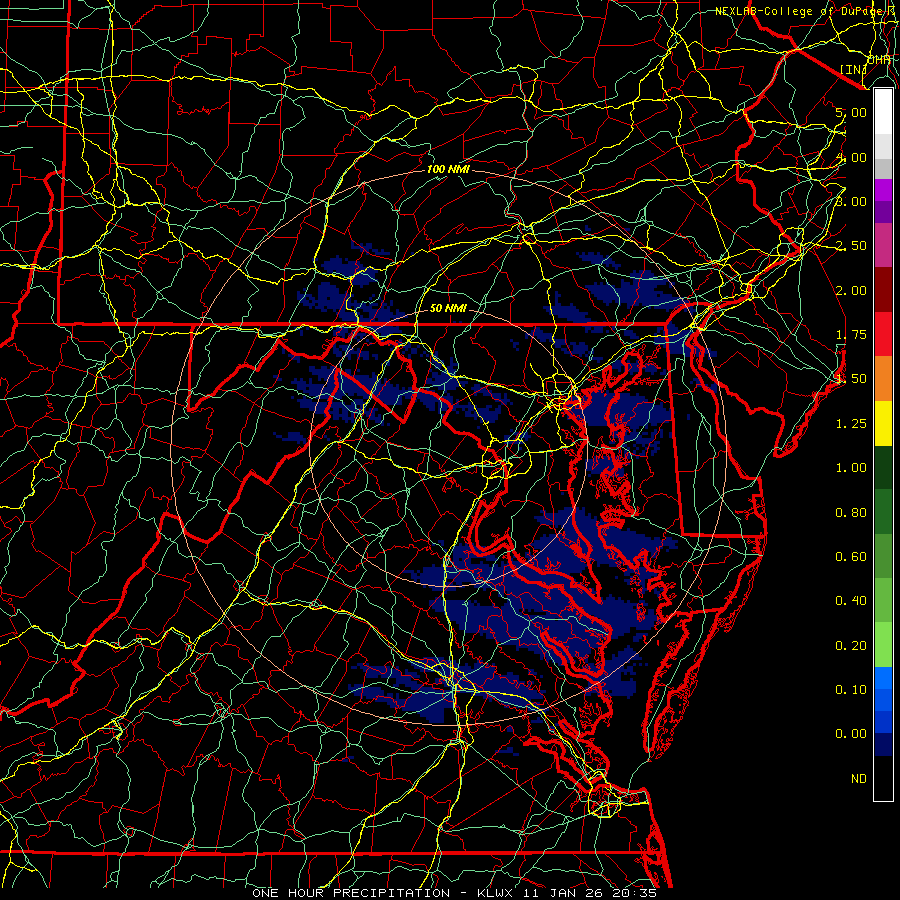Click the '100 NMI' range ring label

pyautogui.click(x=448, y=169)
